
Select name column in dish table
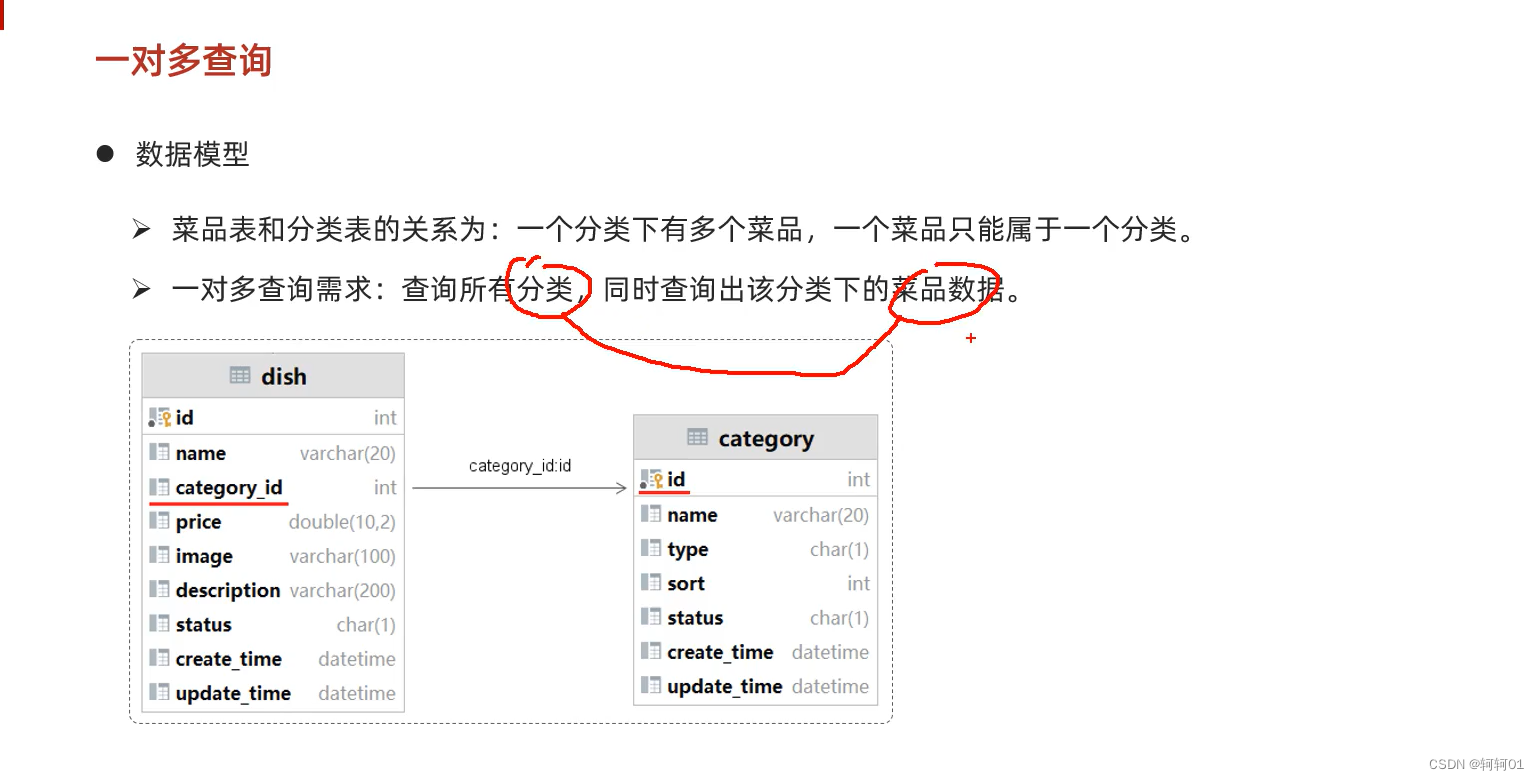coord(201,453)
